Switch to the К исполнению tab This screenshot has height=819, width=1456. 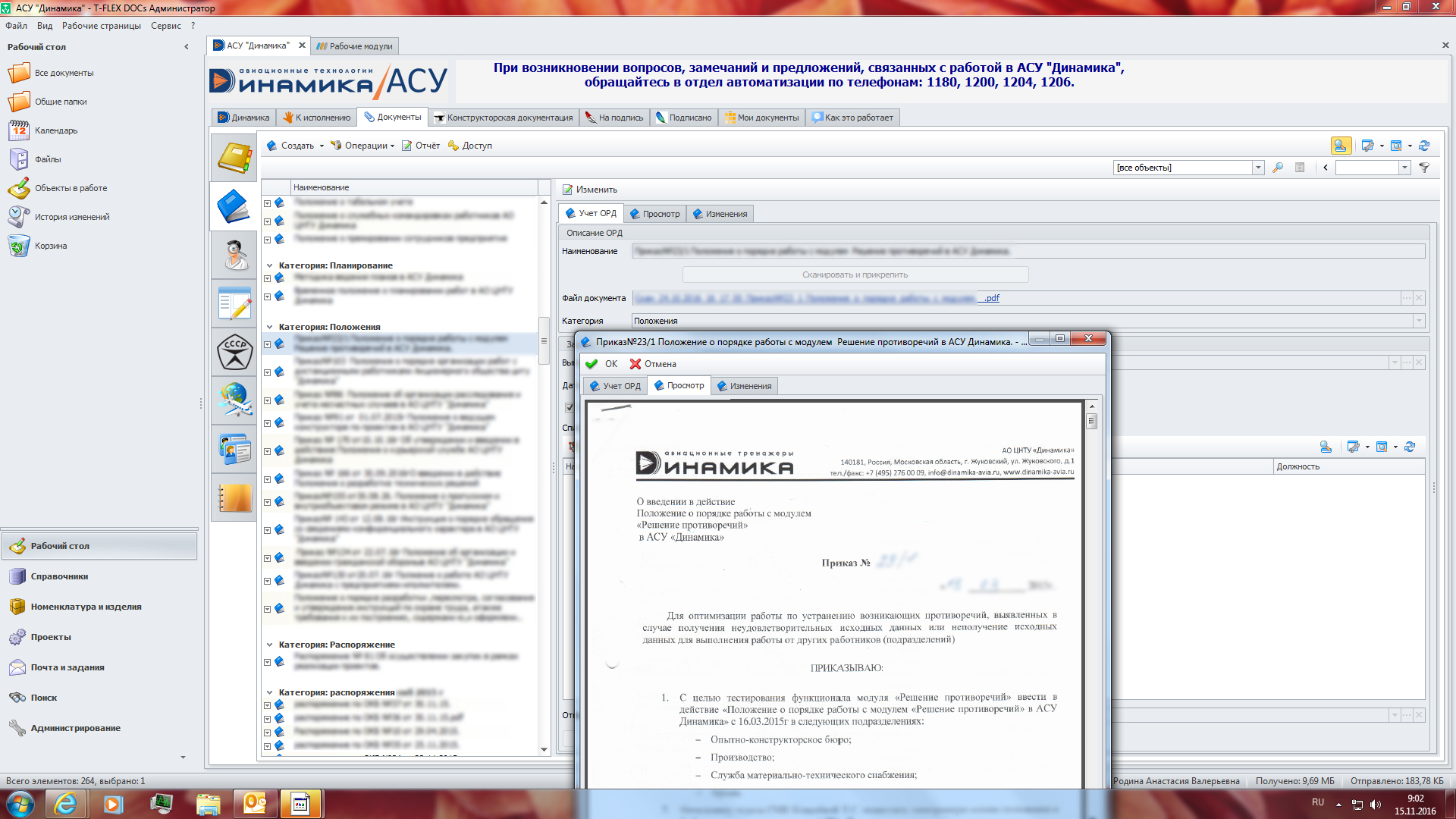tap(317, 118)
